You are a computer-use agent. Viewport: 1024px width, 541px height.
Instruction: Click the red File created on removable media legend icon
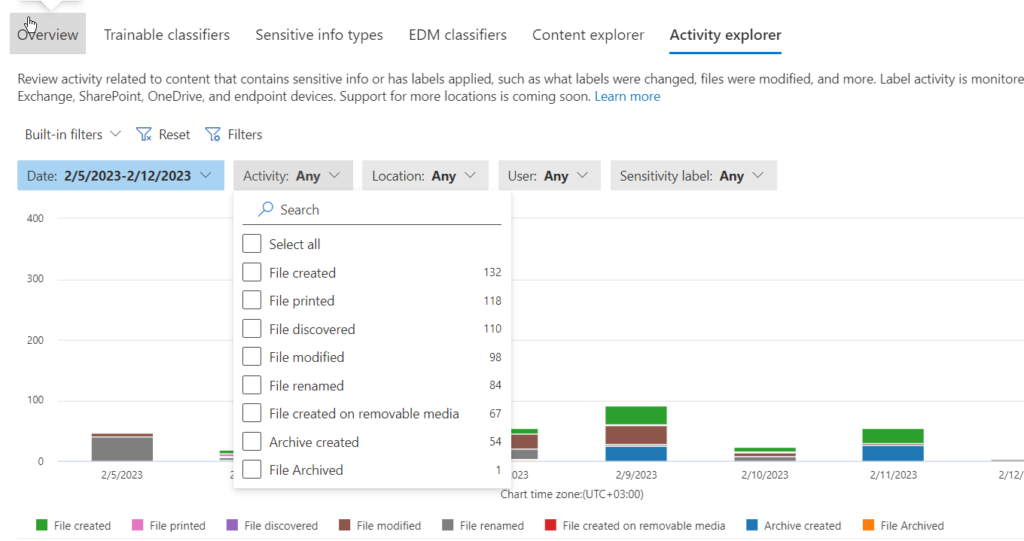[549, 525]
